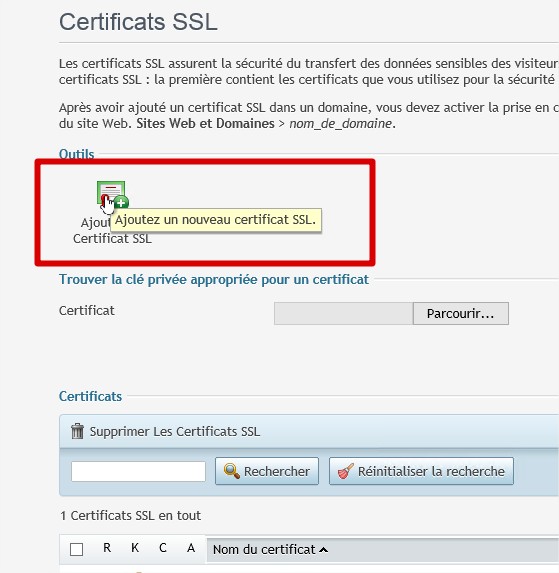The image size is (559, 573).
Task: Click the Certificats section heading
Action: pos(90,396)
